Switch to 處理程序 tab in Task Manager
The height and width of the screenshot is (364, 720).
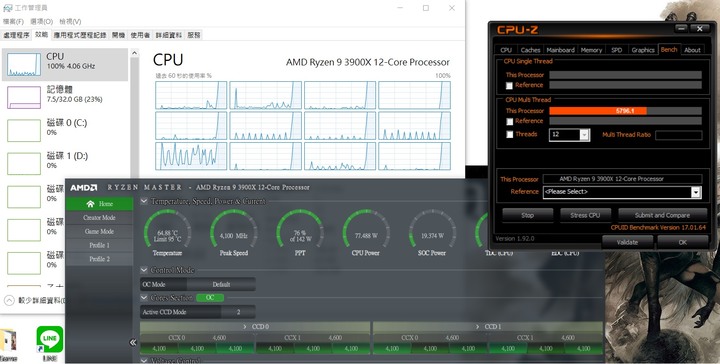tap(17, 35)
